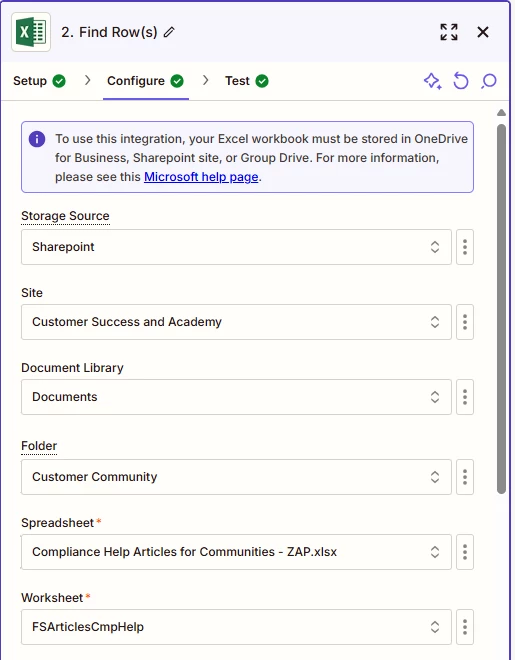Open the Folder Customer Community dropdown
The height and width of the screenshot is (660, 515).
(x=236, y=477)
